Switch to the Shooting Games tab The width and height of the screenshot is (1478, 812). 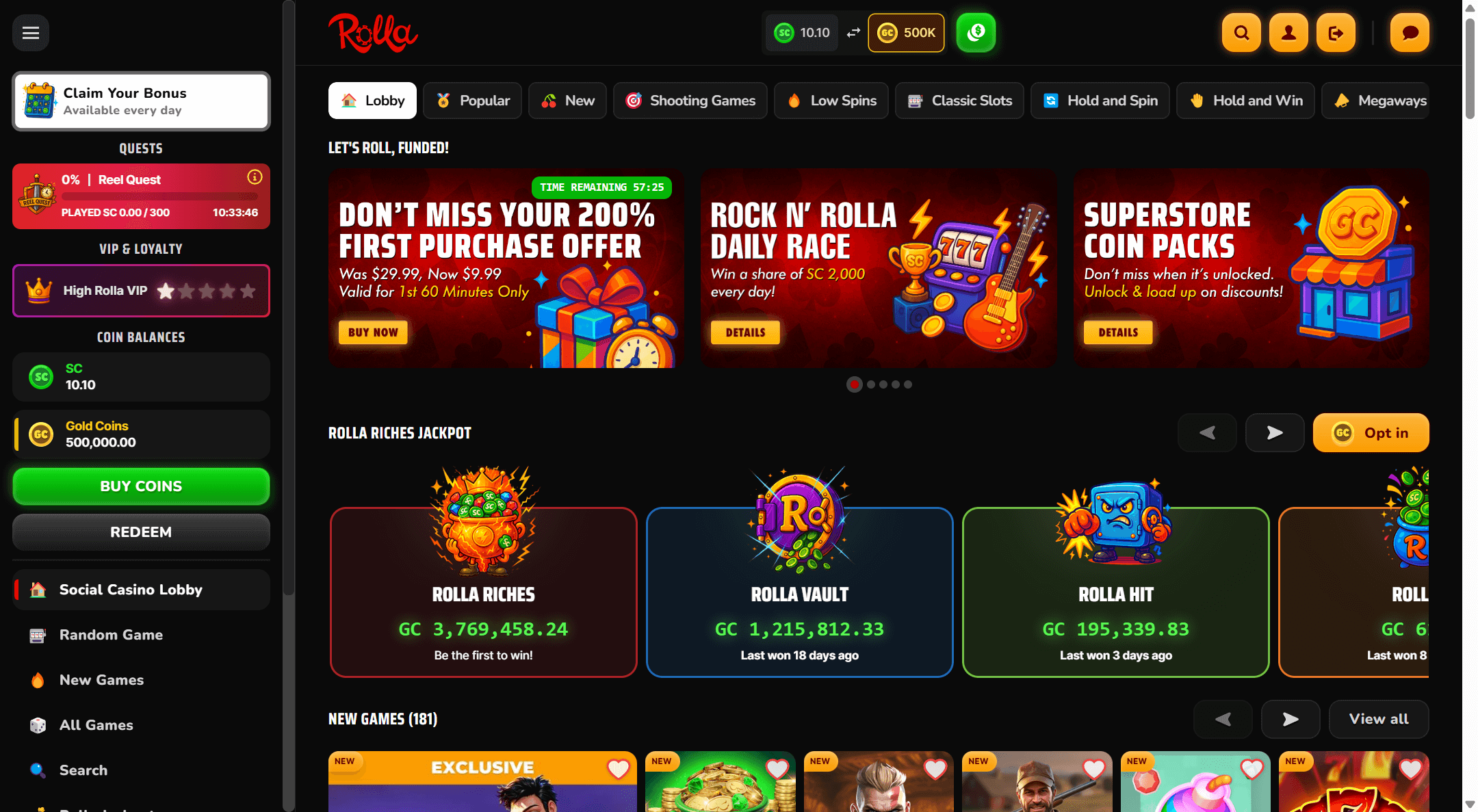click(x=690, y=101)
